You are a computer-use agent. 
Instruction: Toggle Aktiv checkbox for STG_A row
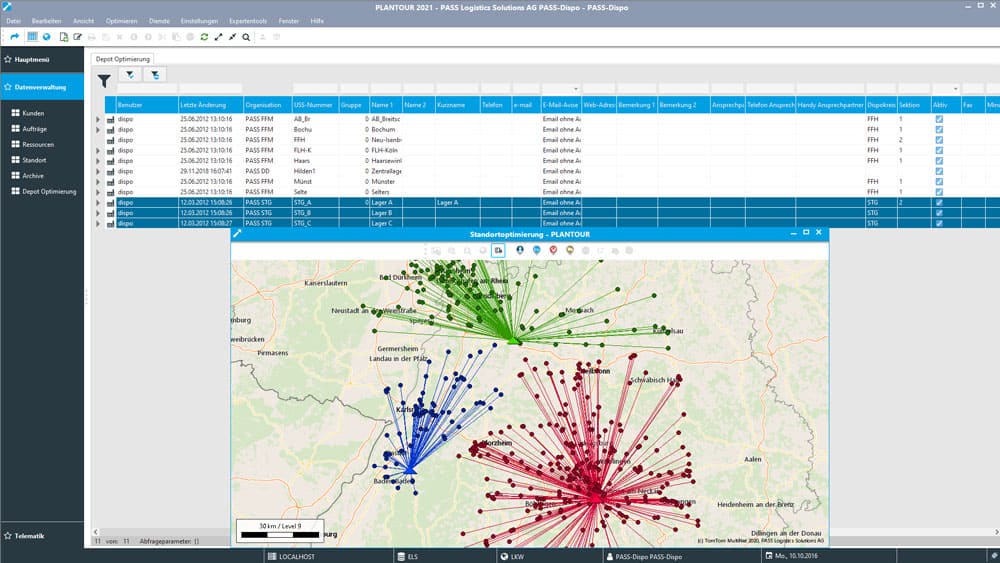[939, 203]
